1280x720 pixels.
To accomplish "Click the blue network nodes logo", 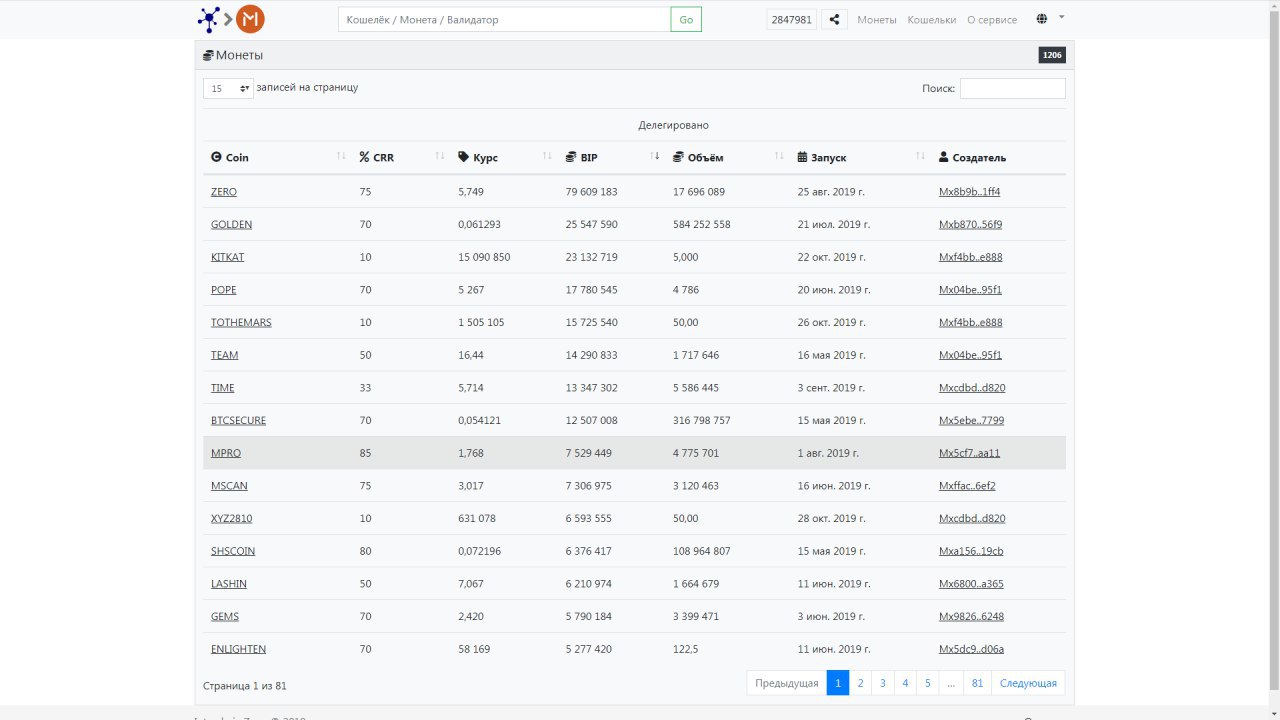I will pyautogui.click(x=208, y=19).
